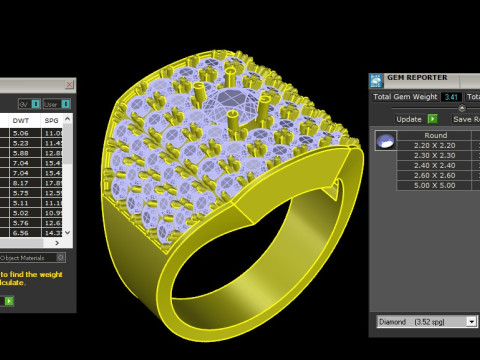
Task: Click the green Update arrow button
Action: click(433, 119)
